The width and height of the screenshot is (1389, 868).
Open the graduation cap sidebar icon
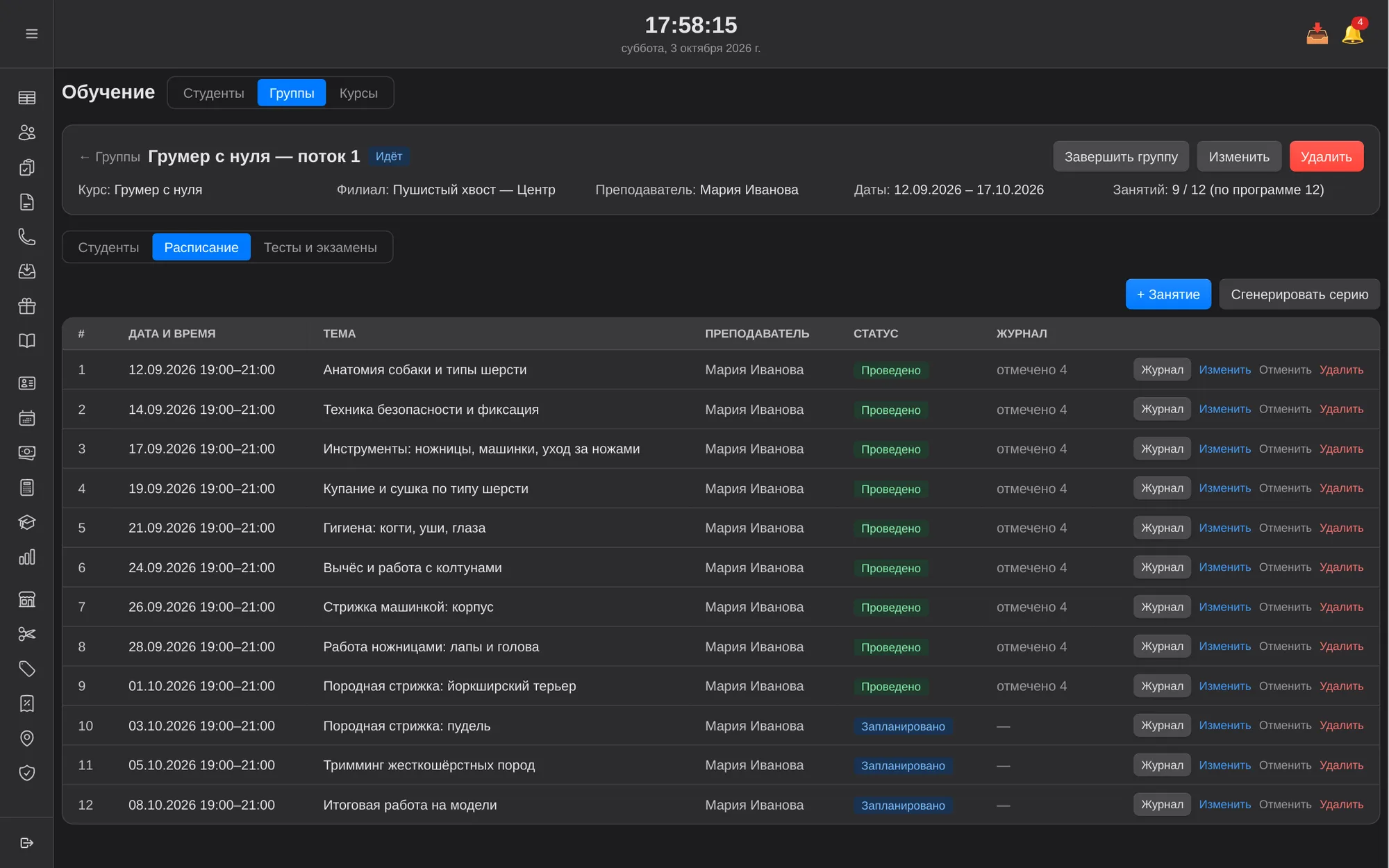click(x=27, y=522)
